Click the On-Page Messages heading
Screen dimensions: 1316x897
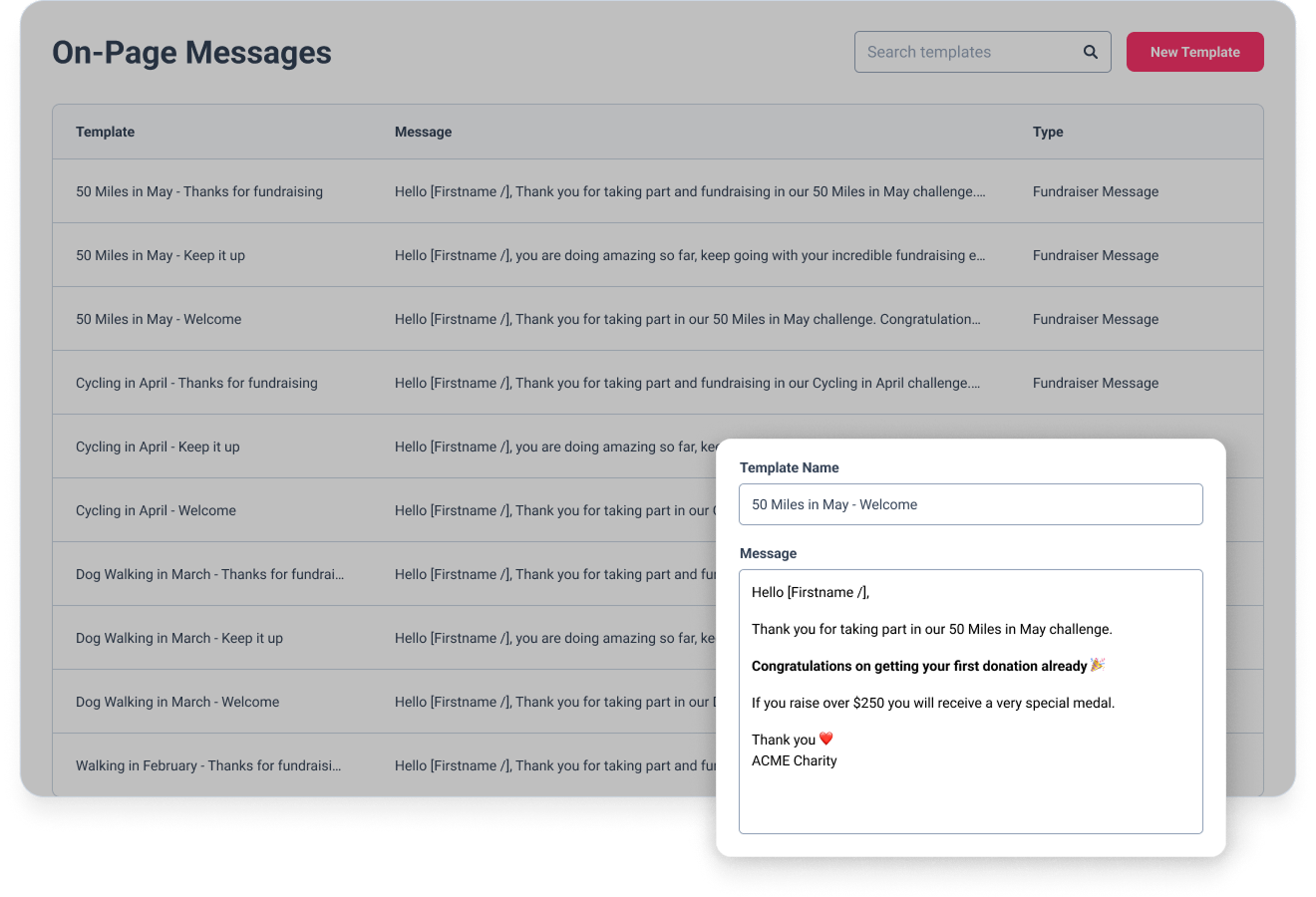(191, 52)
